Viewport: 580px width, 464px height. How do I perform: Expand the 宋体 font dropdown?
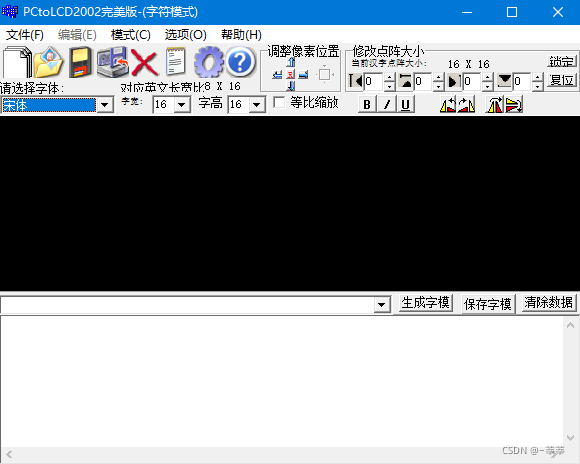(105, 105)
